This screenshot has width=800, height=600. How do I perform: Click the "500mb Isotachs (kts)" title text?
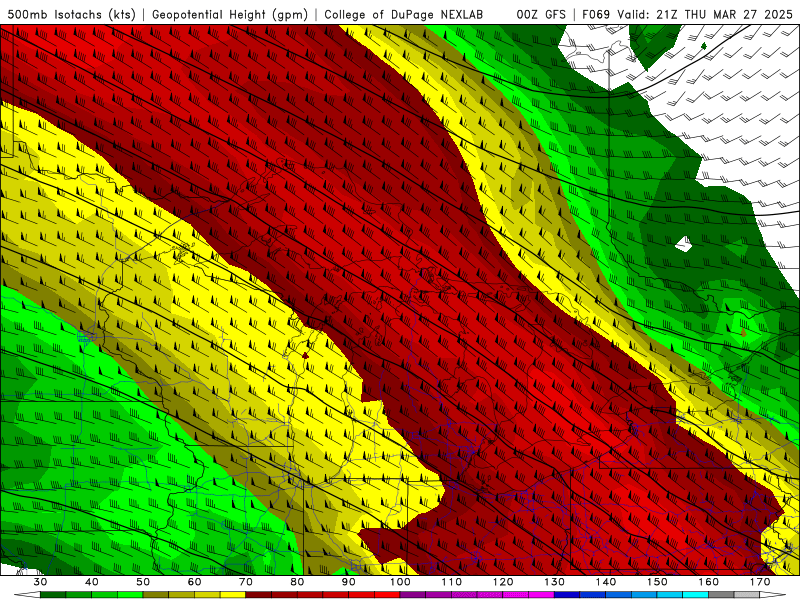(71, 14)
